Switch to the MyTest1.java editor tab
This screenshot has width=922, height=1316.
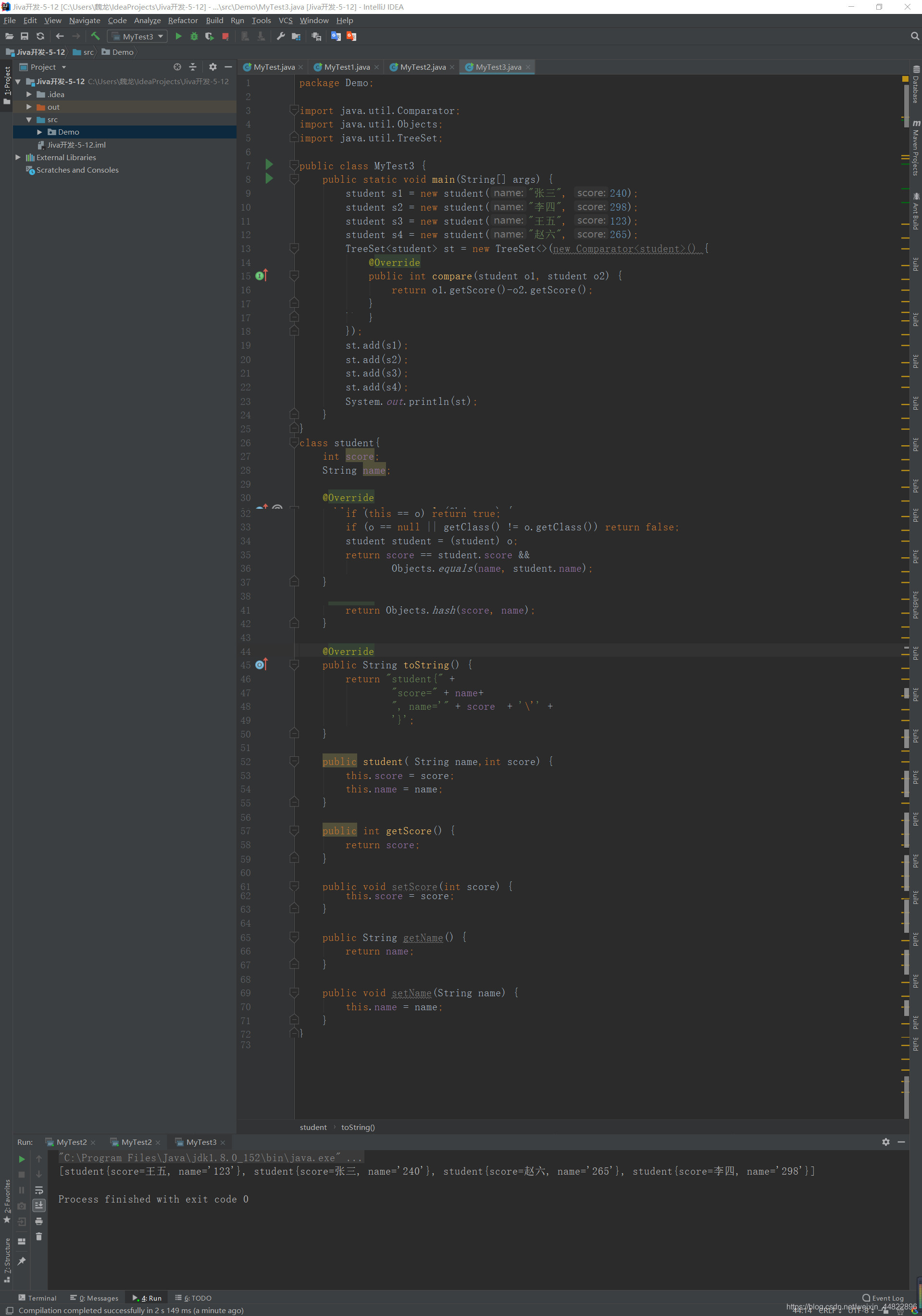pyautogui.click(x=347, y=67)
